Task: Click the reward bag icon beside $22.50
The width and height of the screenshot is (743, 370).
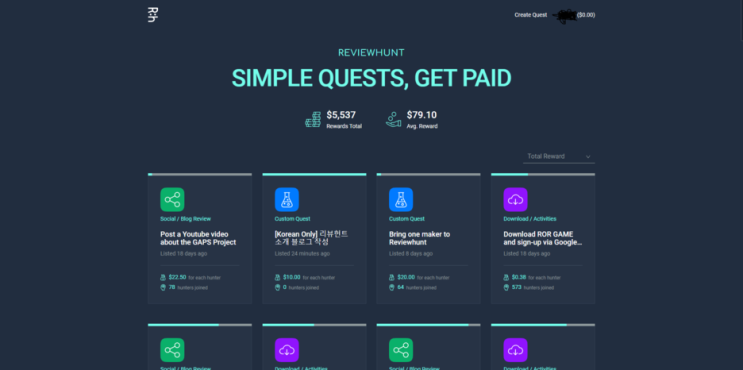Action: pyautogui.click(x=163, y=277)
